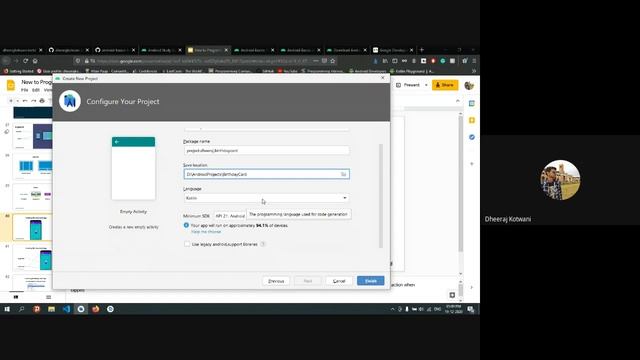Click the Cancel button in the dialog

point(339,281)
